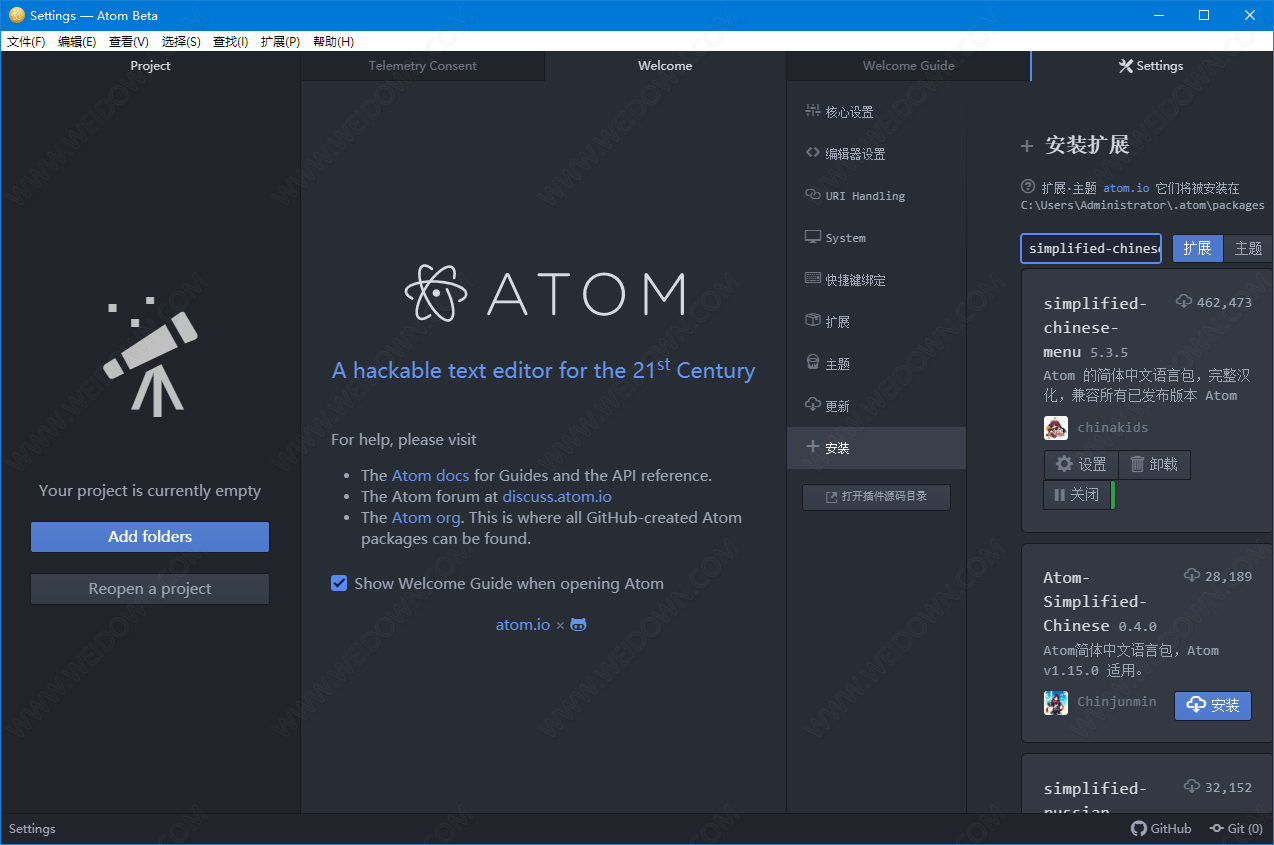This screenshot has height=845, width=1274.
Task: Open the atom.io link in the install description
Action: click(1127, 188)
